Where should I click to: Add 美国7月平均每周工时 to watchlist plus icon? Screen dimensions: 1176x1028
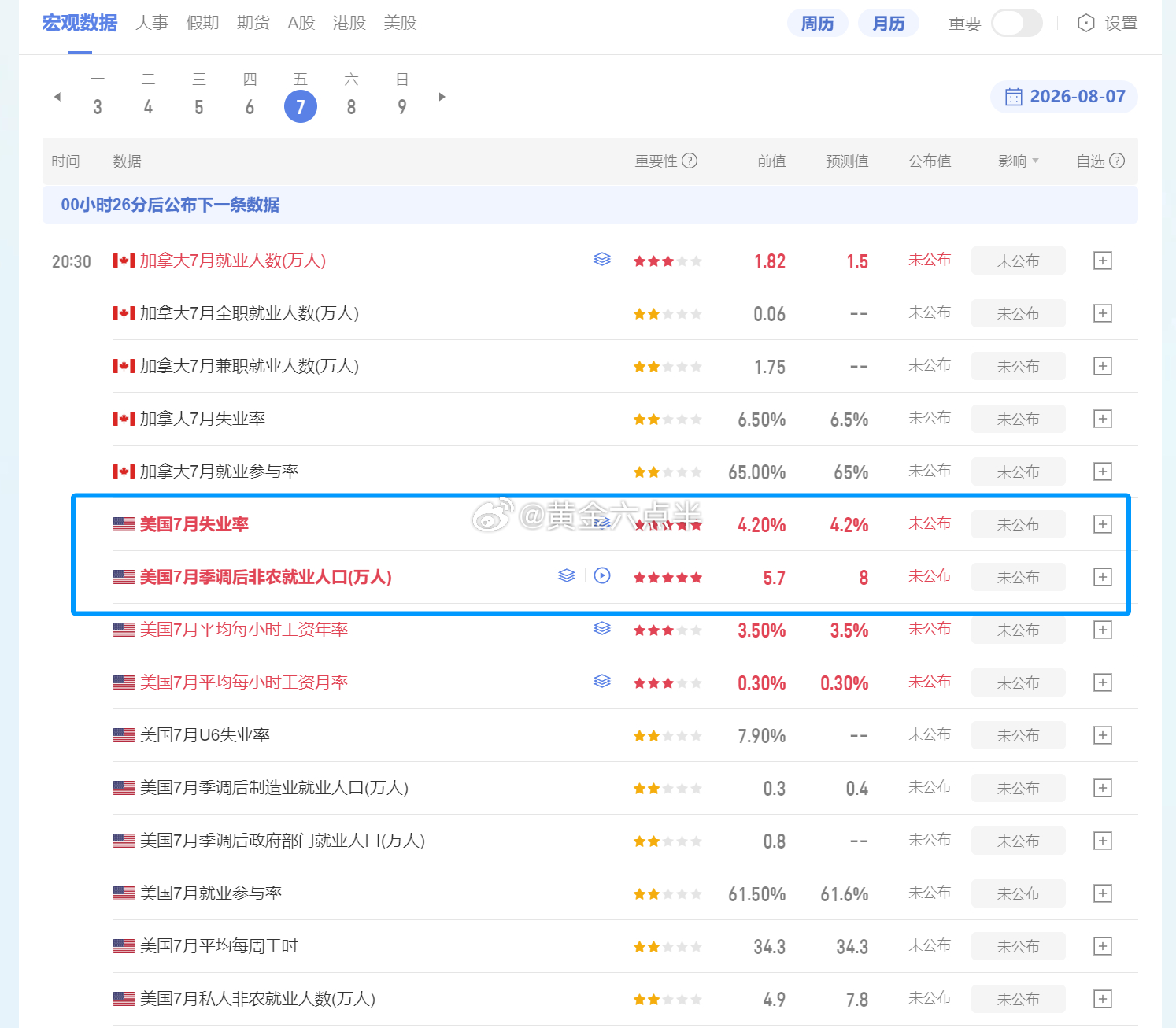[1103, 946]
